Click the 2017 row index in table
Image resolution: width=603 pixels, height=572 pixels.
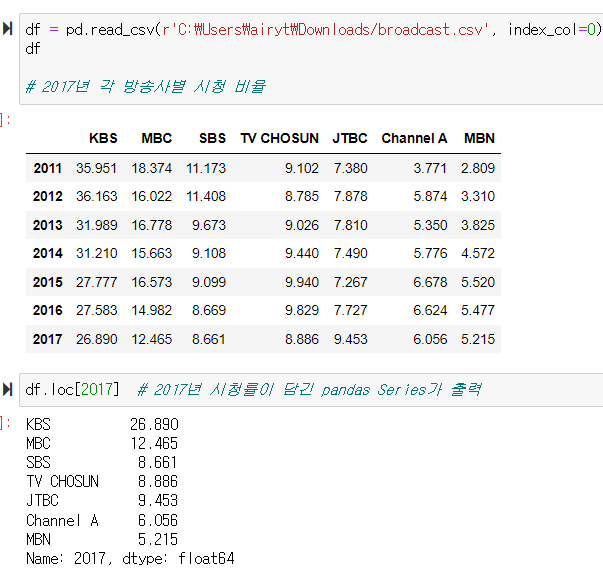click(x=48, y=339)
